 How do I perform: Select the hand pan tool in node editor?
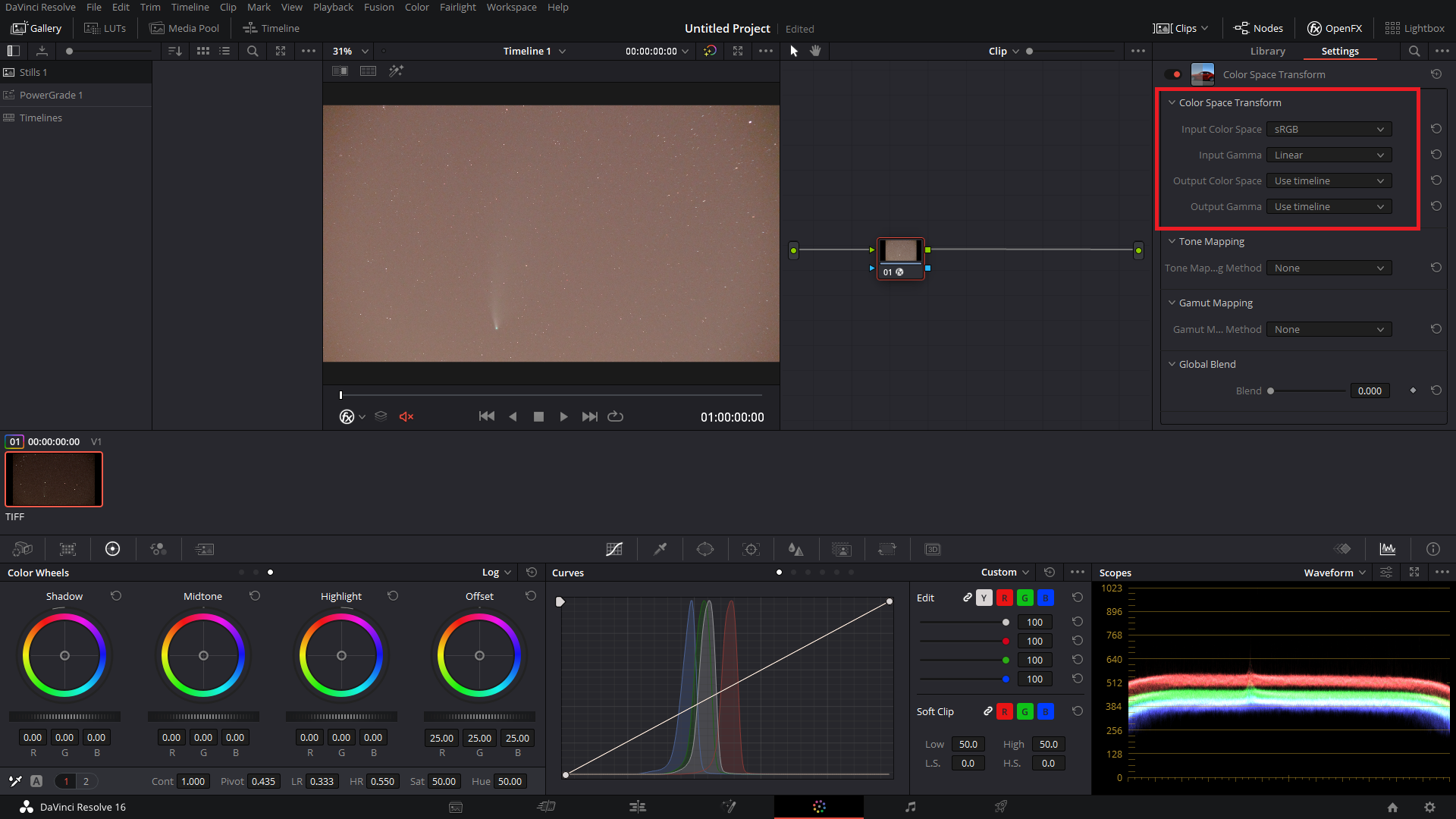[x=815, y=51]
